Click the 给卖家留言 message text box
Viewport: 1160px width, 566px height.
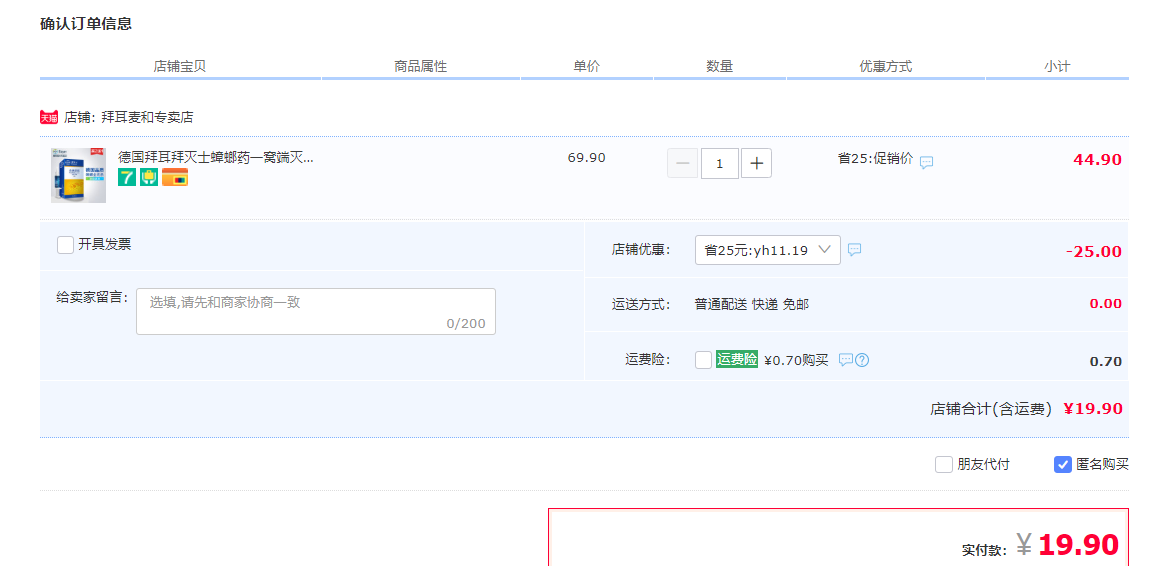click(316, 311)
